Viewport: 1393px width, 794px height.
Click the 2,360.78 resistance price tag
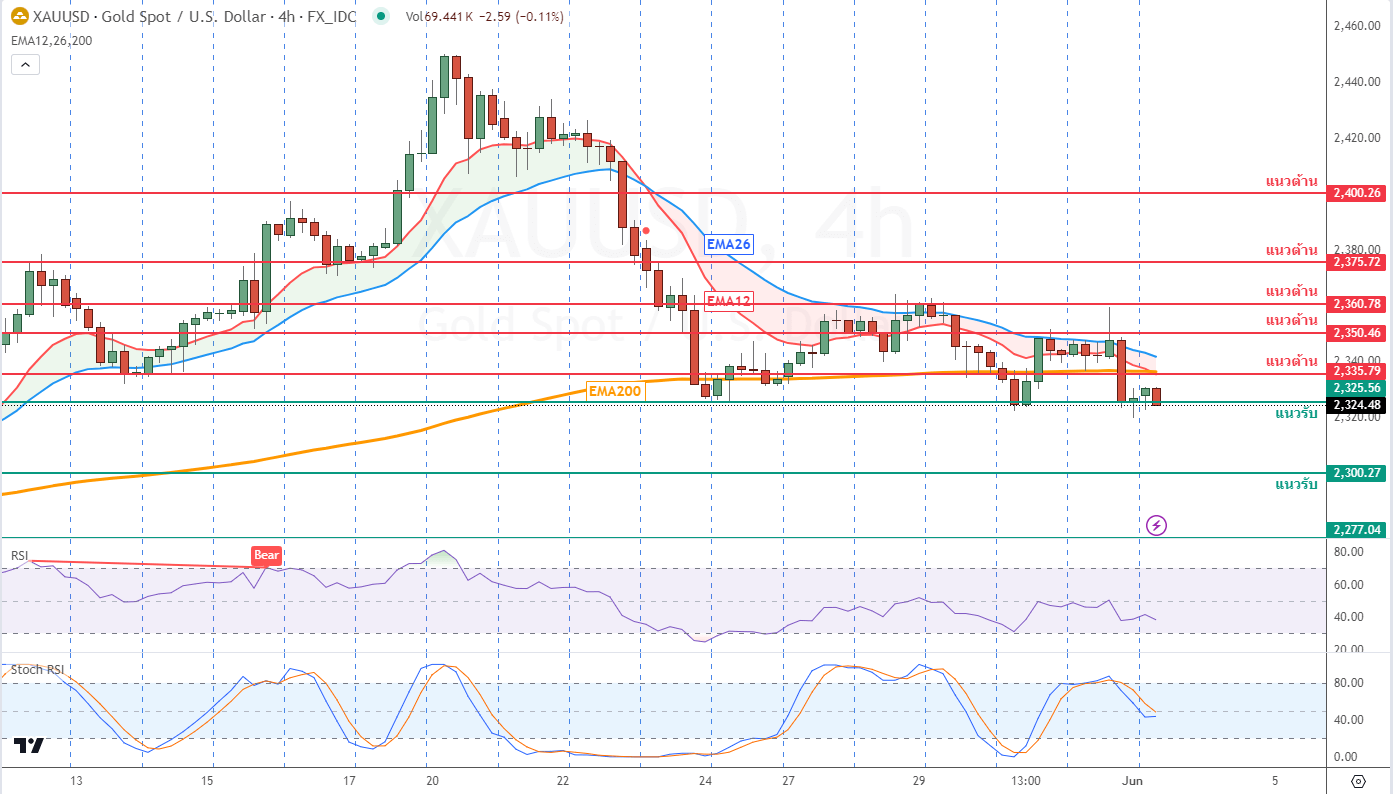[1358, 304]
